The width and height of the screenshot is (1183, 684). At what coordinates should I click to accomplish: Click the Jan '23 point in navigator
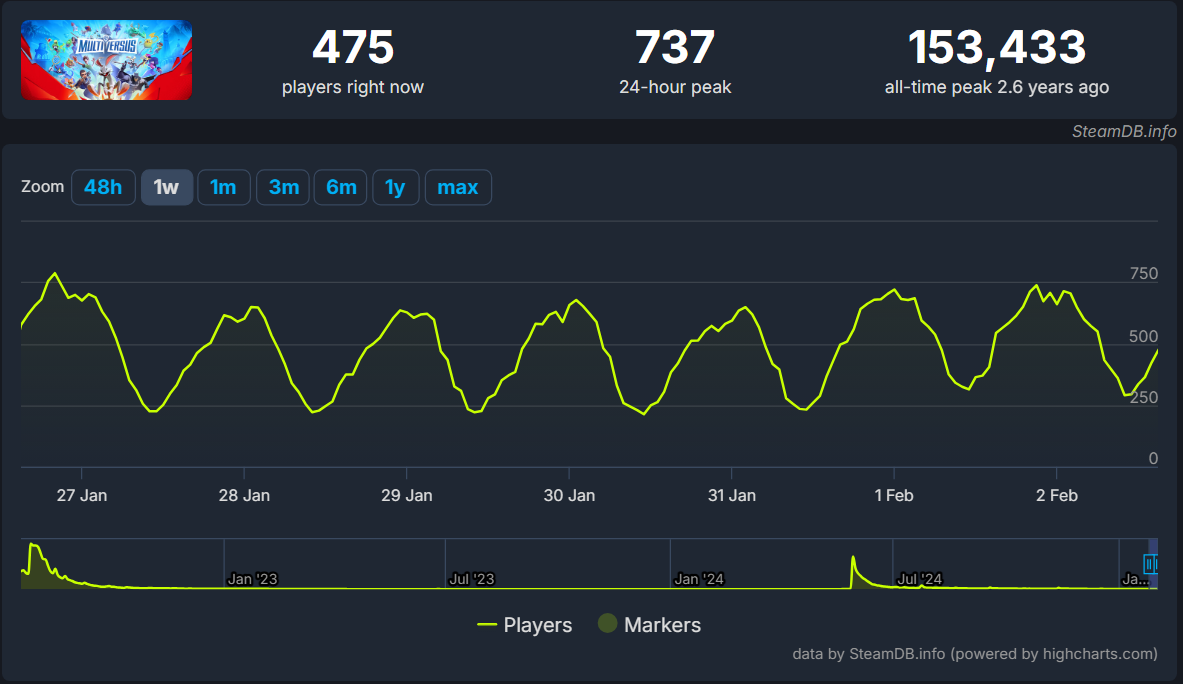252,579
